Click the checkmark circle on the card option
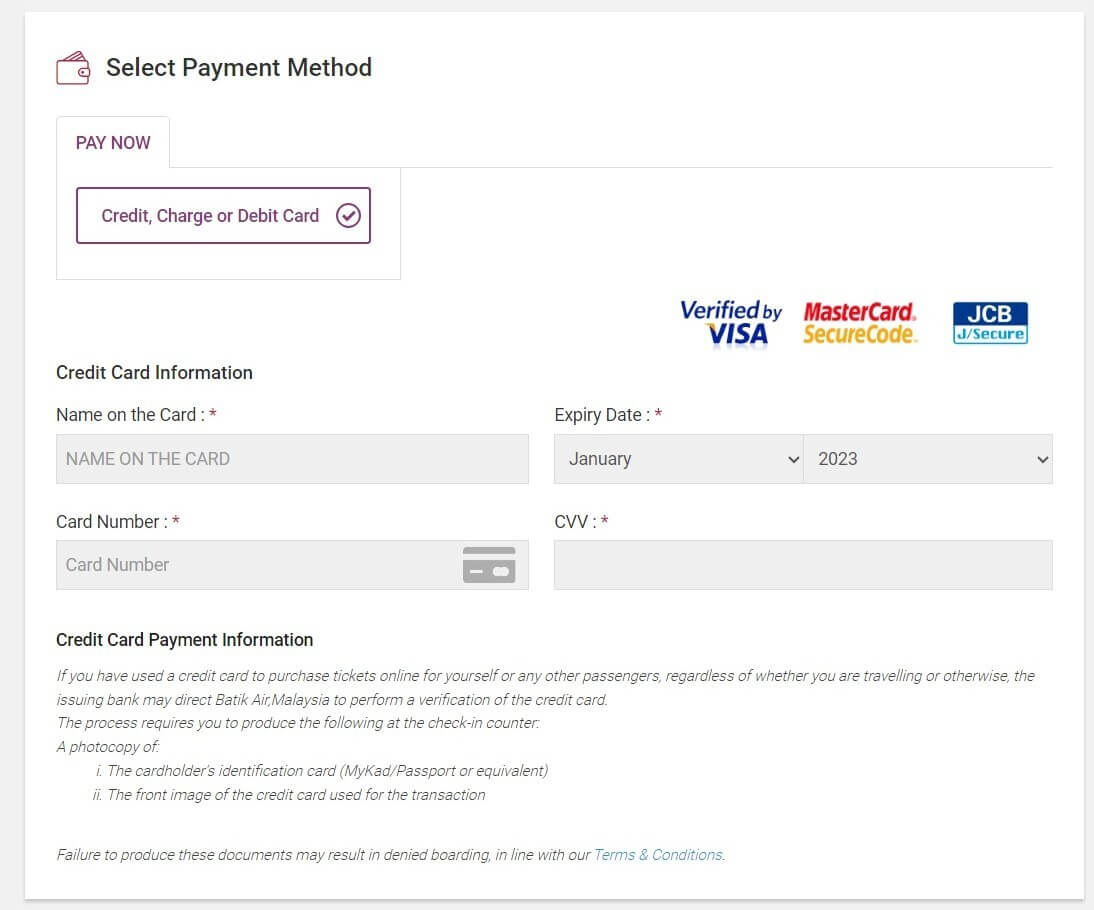This screenshot has height=910, width=1094. click(x=348, y=216)
